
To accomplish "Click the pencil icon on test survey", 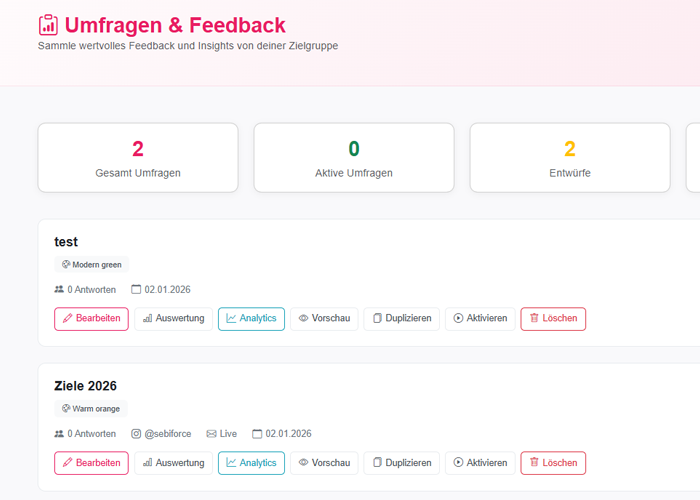I will (x=68, y=319).
